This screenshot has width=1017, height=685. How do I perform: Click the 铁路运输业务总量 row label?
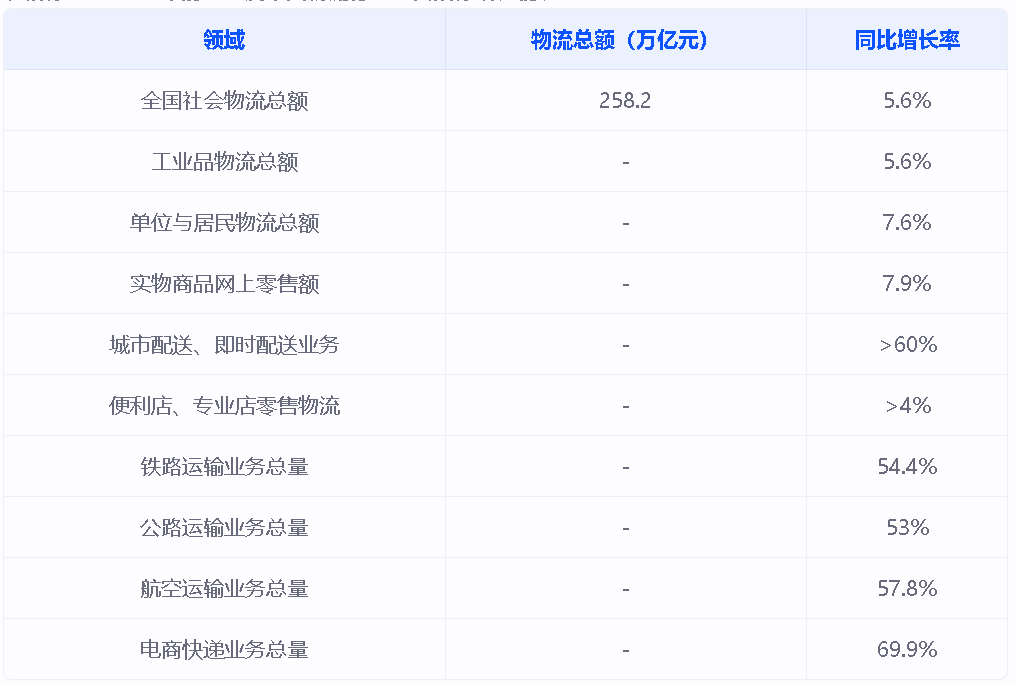pos(224,467)
